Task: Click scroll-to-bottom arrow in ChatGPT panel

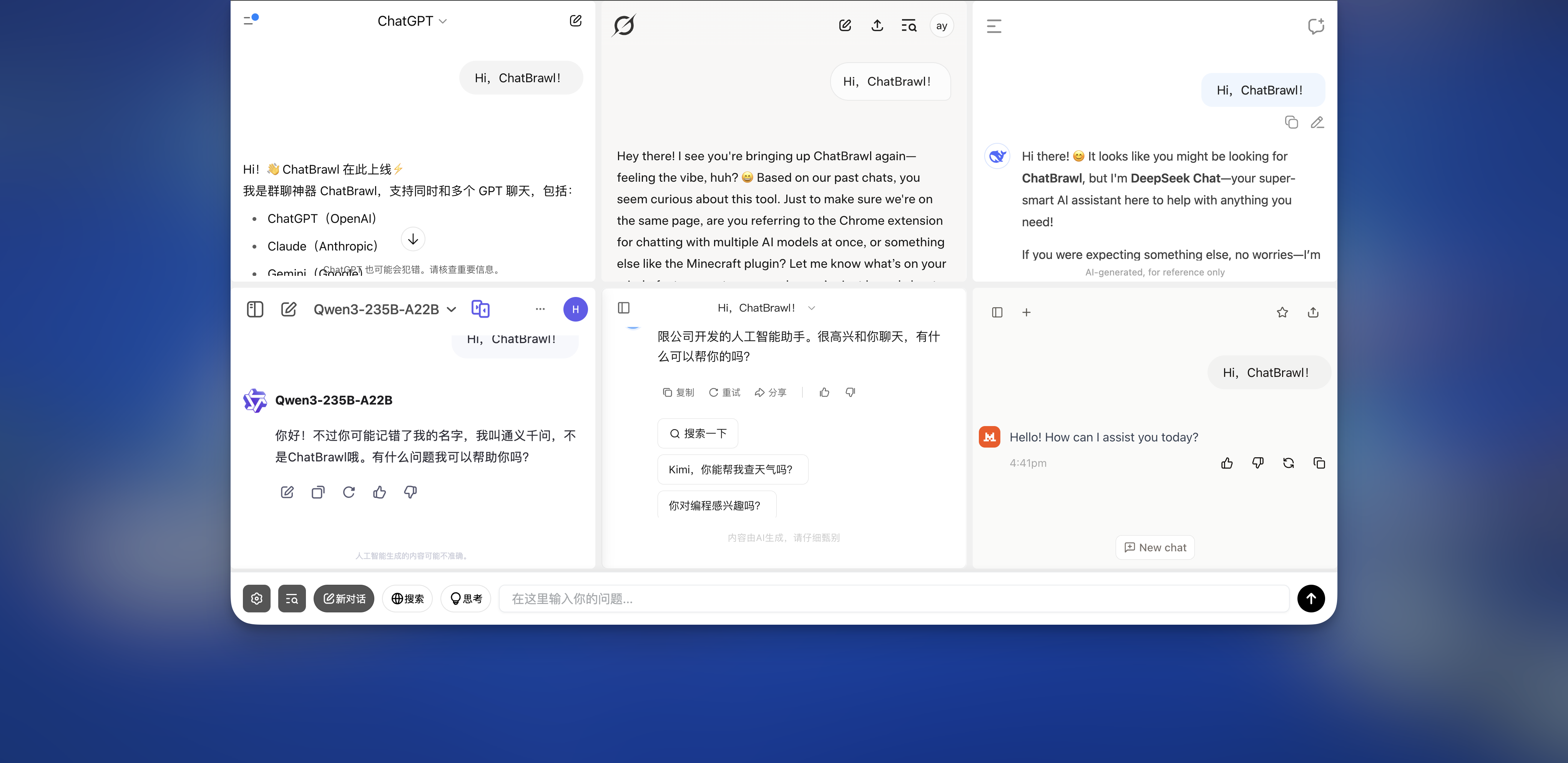Action: pyautogui.click(x=413, y=239)
